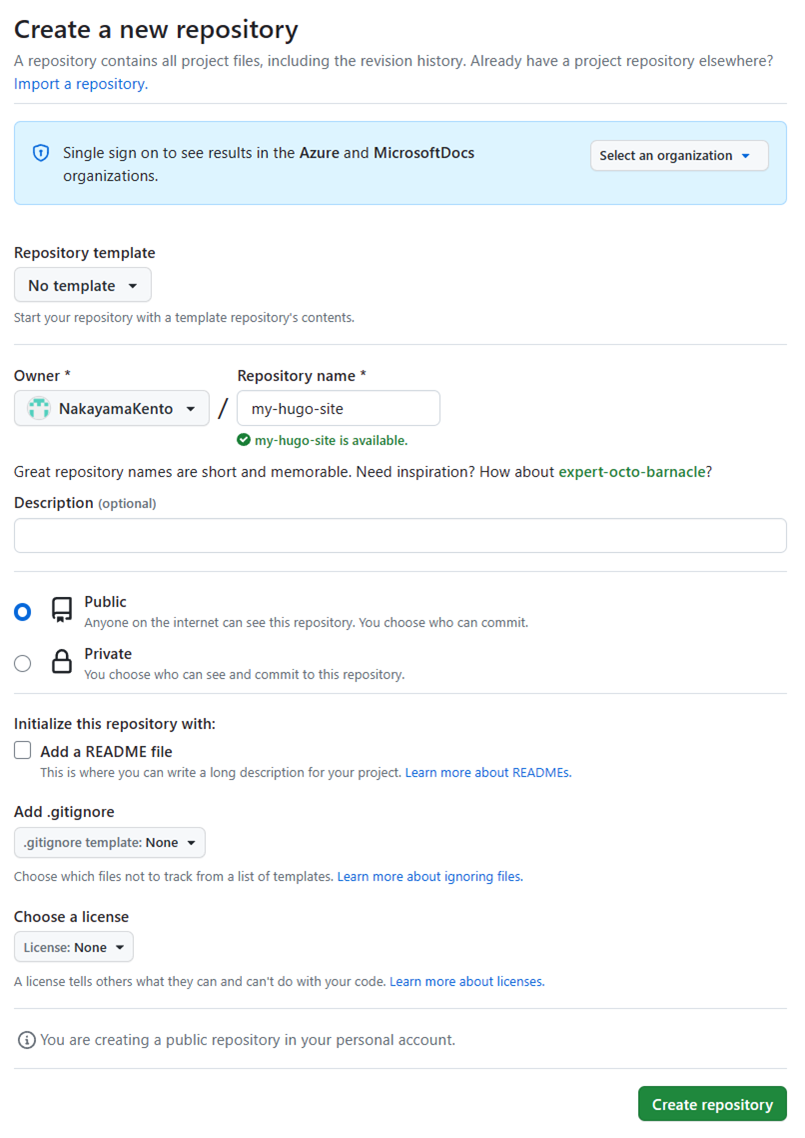This screenshot has height=1138, width=805.
Task: Click the info icon beside public repository notice
Action: (27, 1040)
